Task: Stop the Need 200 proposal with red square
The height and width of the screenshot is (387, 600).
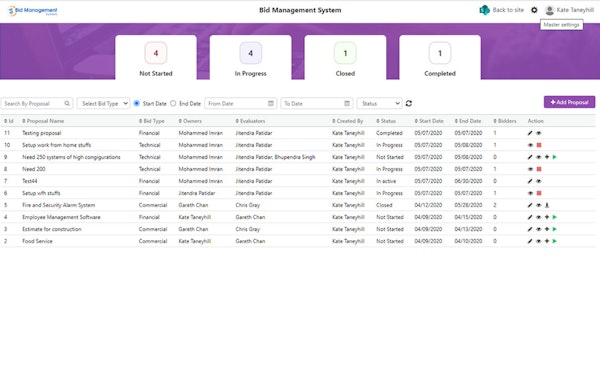Action: [x=539, y=169]
